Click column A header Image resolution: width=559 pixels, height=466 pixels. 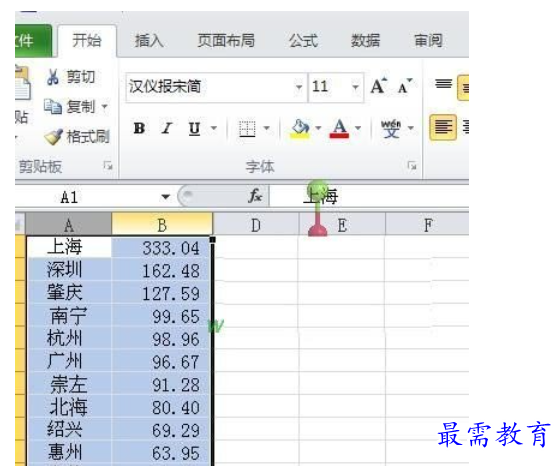pos(68,225)
